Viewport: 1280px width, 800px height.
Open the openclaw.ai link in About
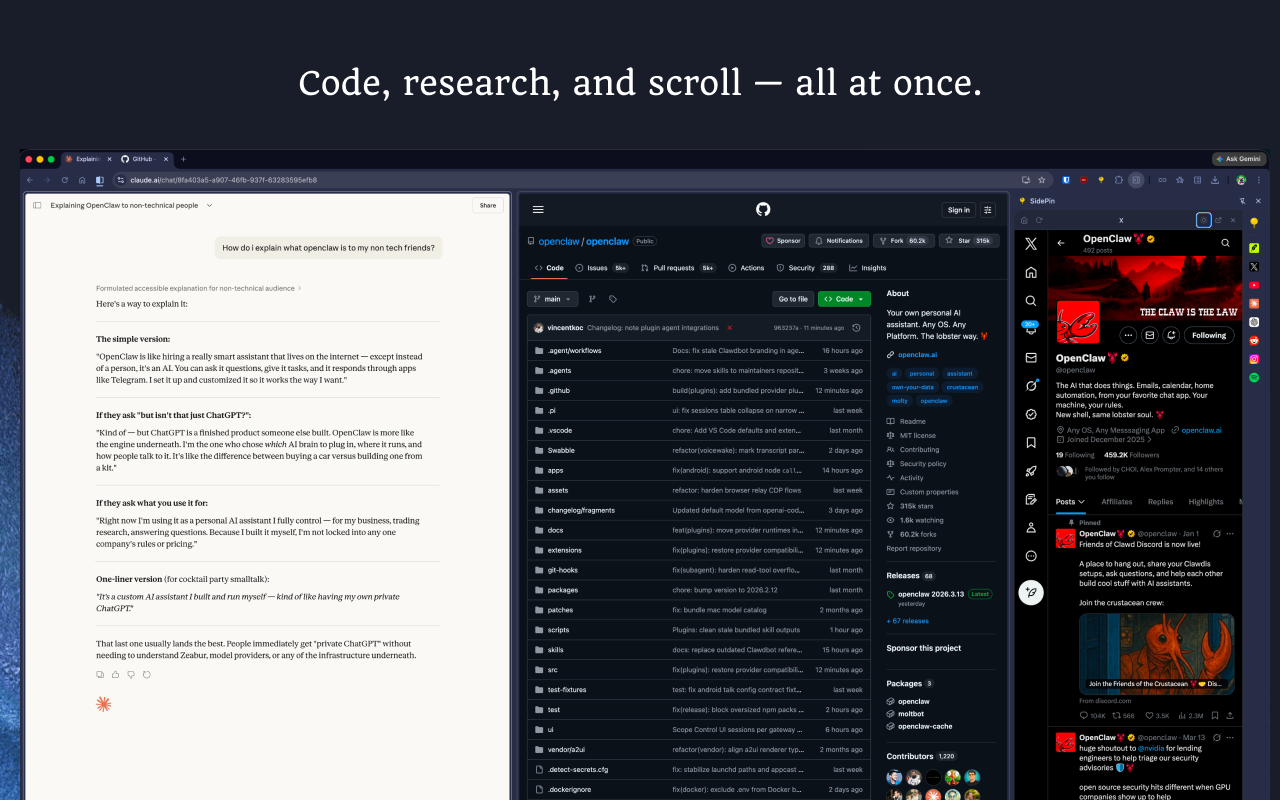(x=917, y=355)
